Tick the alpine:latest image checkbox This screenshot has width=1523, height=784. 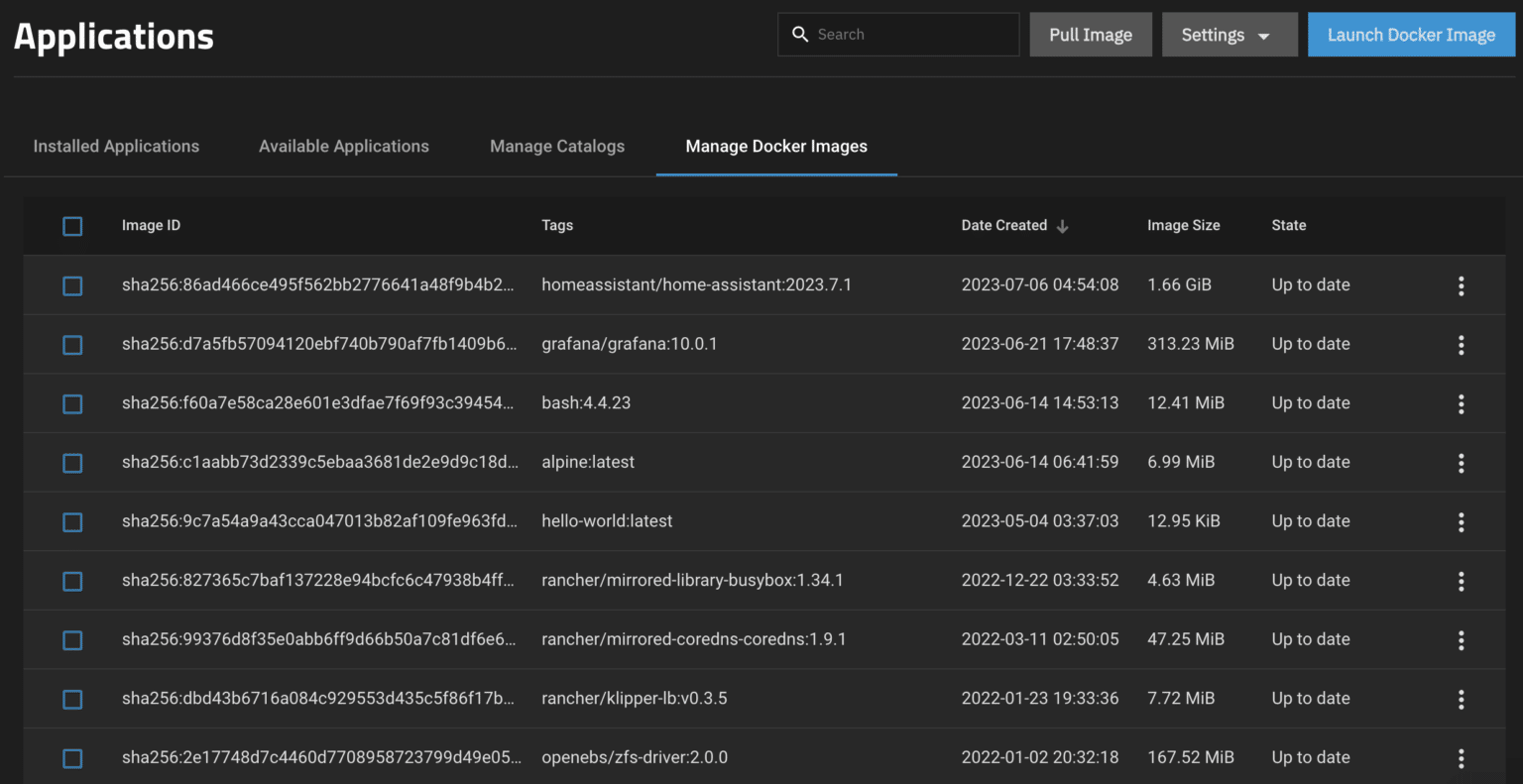tap(72, 463)
